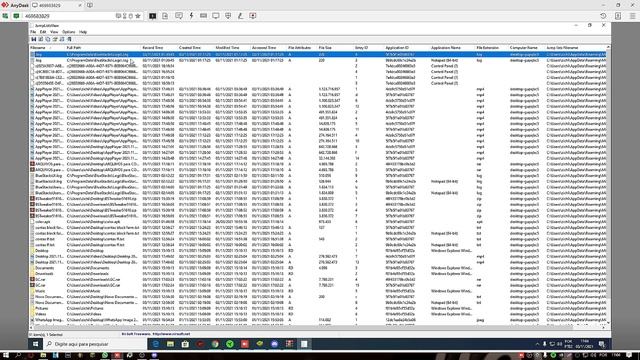The height and width of the screenshot is (360, 640).
Task: Open Google Chrome on remote taskbar
Action: (x=215, y=344)
